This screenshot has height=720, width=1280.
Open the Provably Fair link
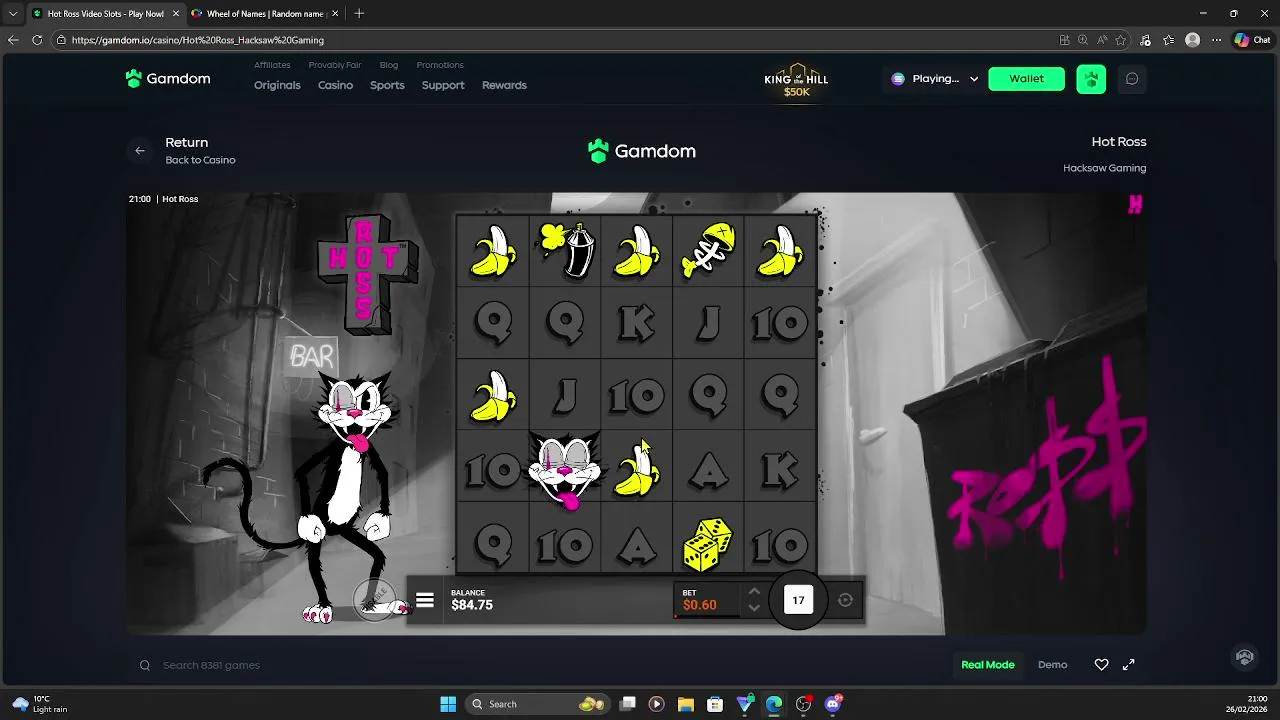tap(335, 65)
